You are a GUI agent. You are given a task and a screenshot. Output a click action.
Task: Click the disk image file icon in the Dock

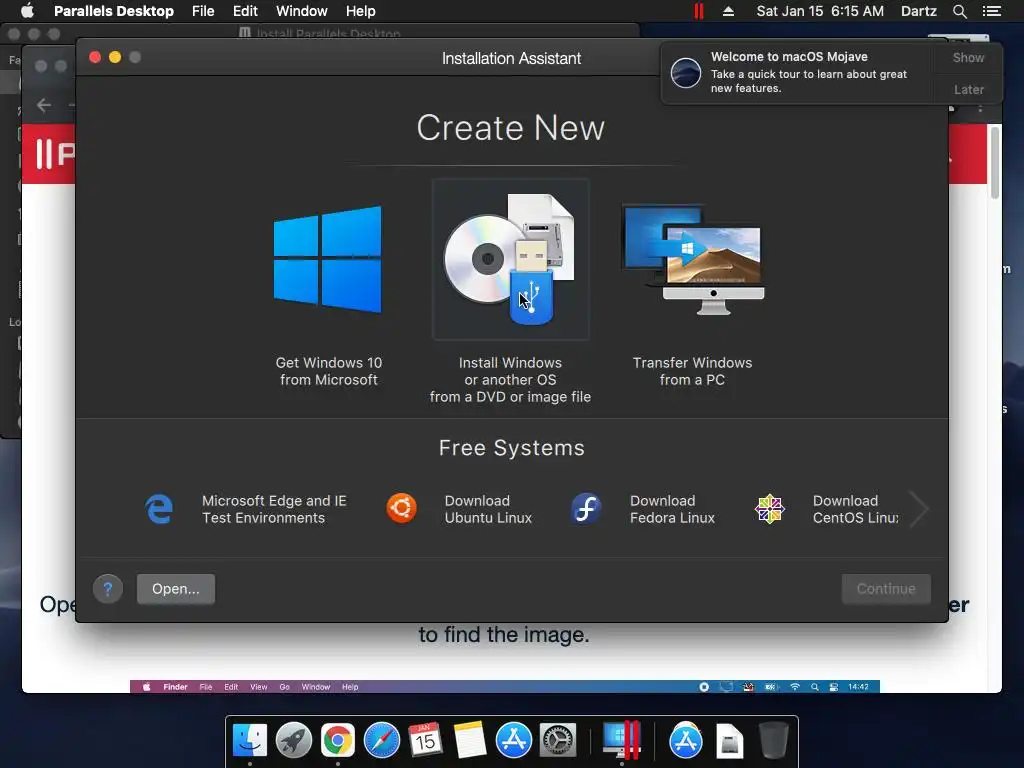coord(729,741)
